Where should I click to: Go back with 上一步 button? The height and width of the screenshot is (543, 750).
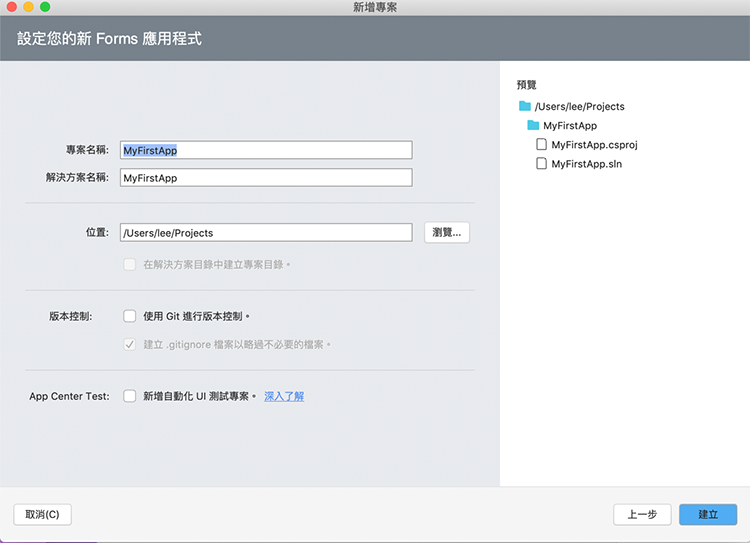click(642, 514)
